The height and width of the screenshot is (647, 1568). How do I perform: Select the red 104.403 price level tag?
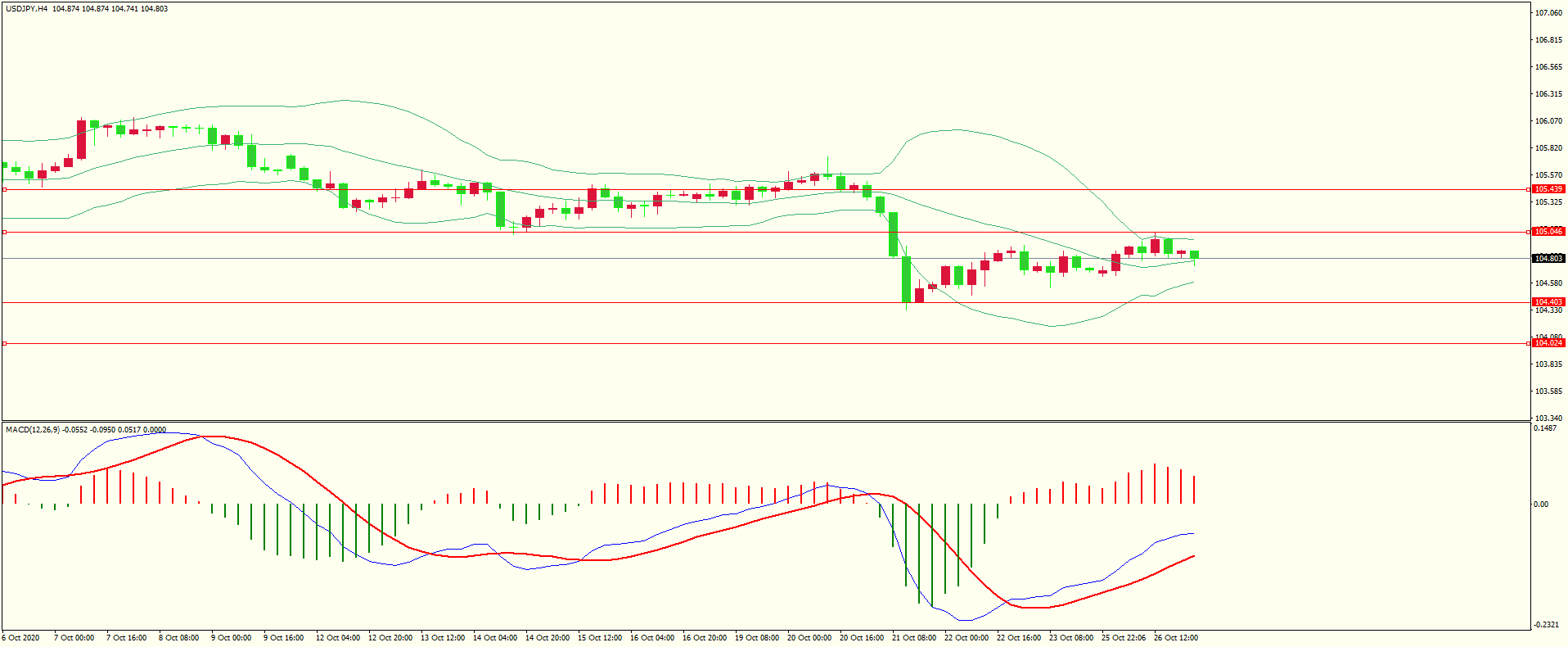(1548, 302)
